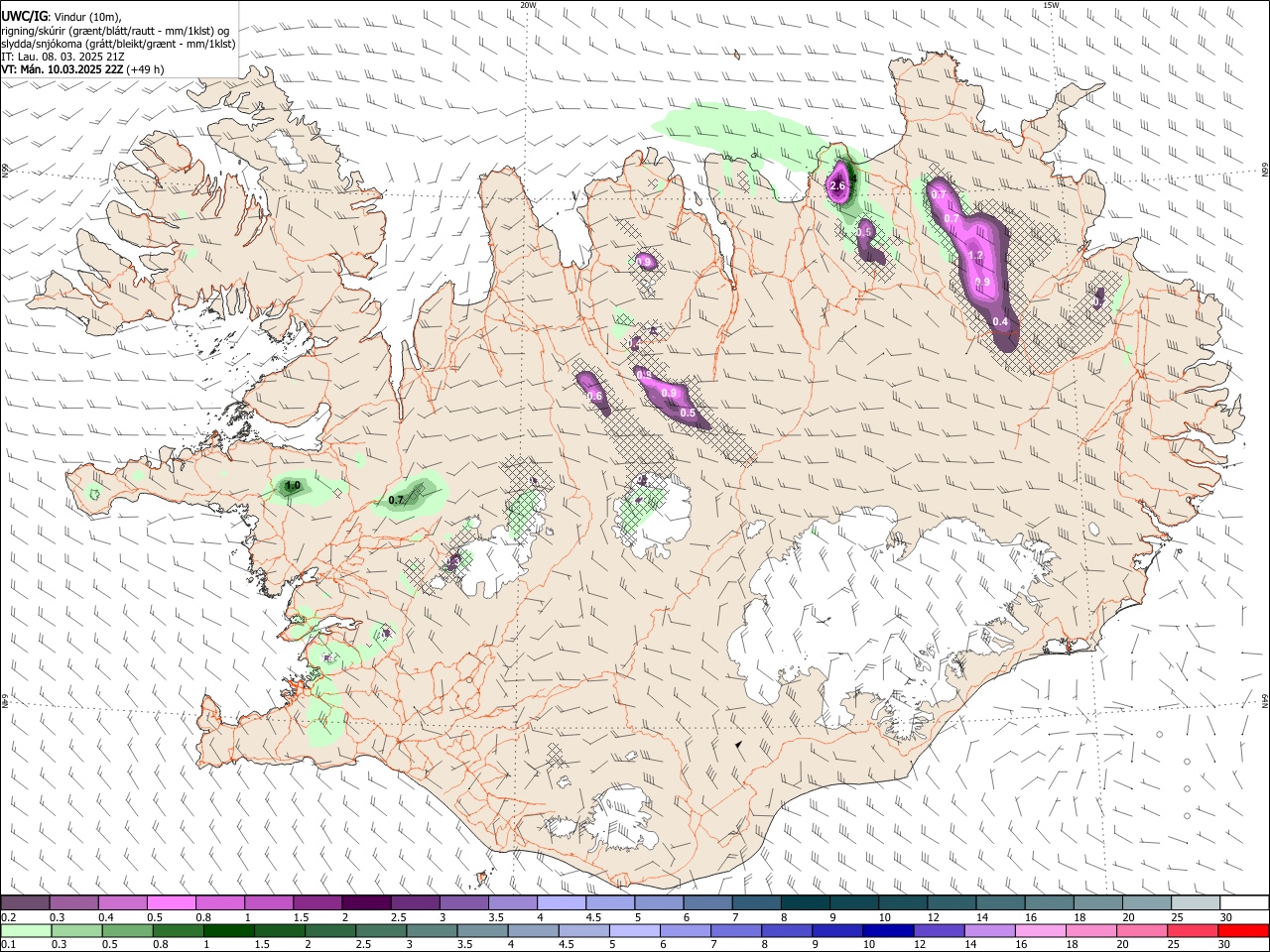Image resolution: width=1270 pixels, height=952 pixels.
Task: Select the 15W longitude label at the top
Action: pyautogui.click(x=1052, y=4)
